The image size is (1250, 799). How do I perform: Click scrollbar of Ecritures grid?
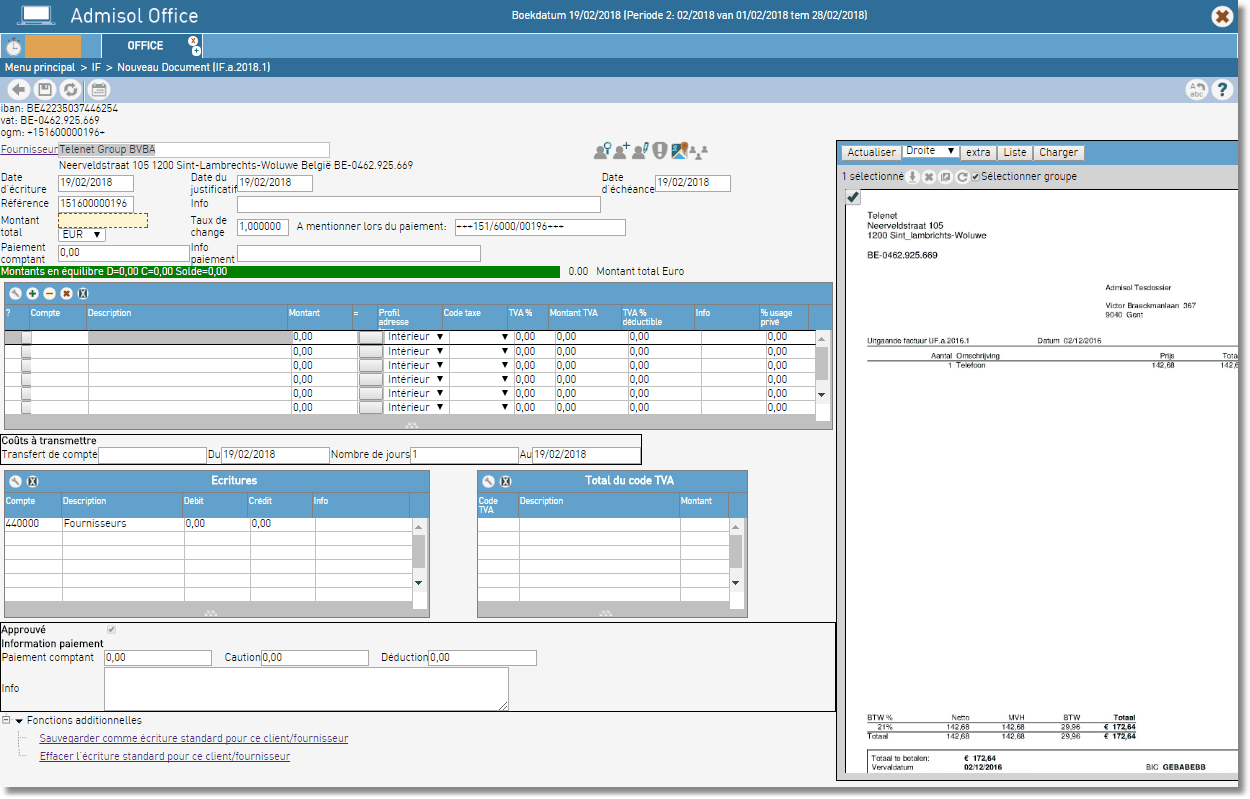click(x=419, y=554)
